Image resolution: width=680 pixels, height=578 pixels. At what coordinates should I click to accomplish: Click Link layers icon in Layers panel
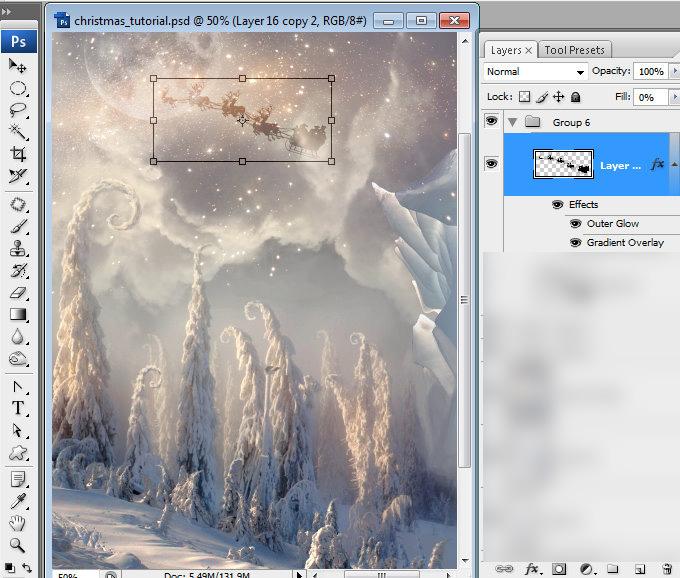coord(503,568)
